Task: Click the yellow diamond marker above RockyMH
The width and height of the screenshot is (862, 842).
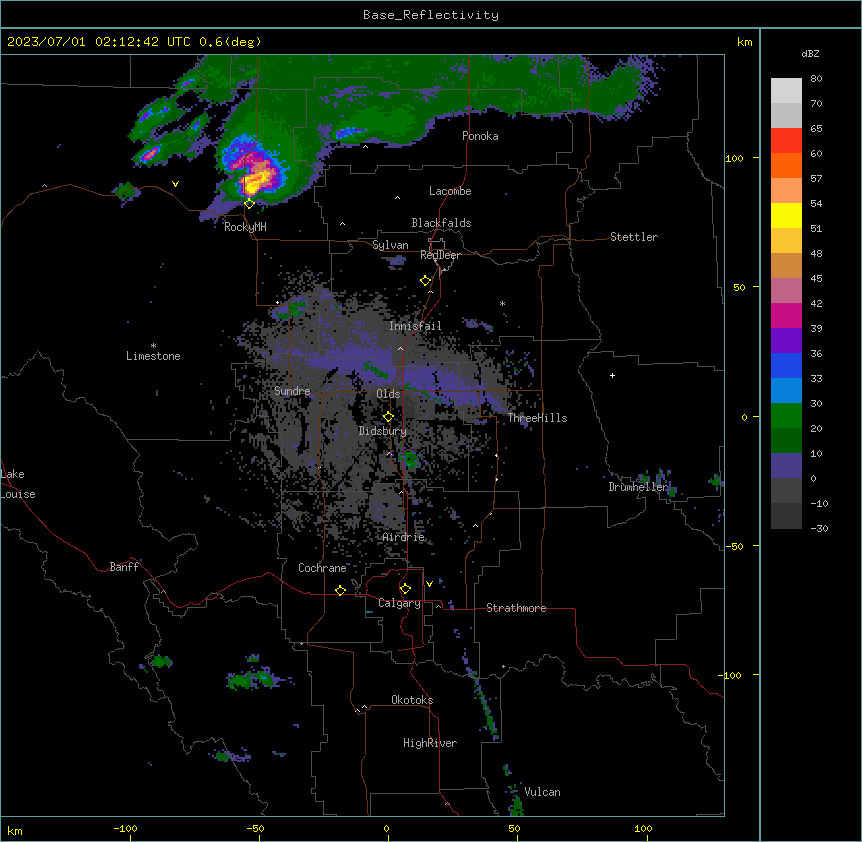Action: [249, 204]
